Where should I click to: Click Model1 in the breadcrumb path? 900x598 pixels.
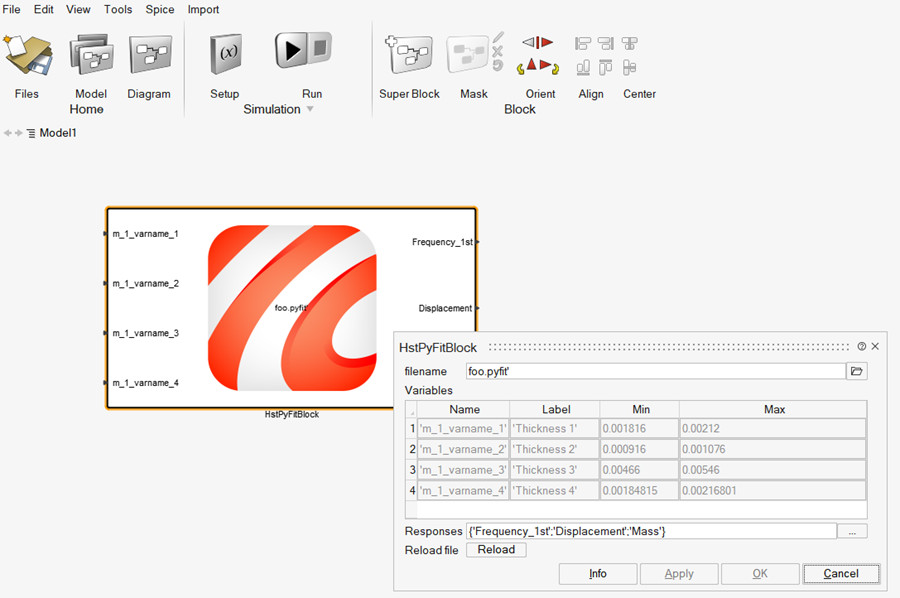pos(58,133)
